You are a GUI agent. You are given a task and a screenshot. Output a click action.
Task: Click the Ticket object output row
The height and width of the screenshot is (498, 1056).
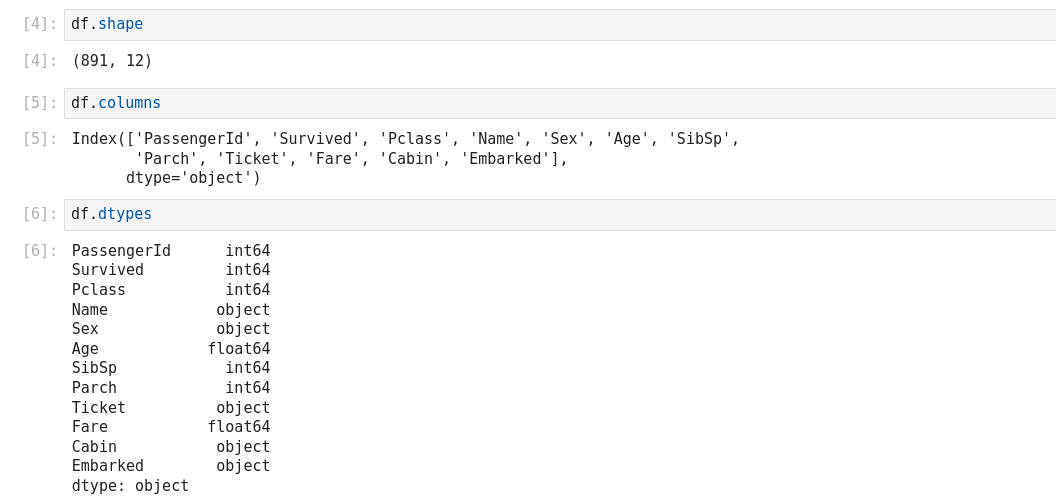click(x=171, y=408)
